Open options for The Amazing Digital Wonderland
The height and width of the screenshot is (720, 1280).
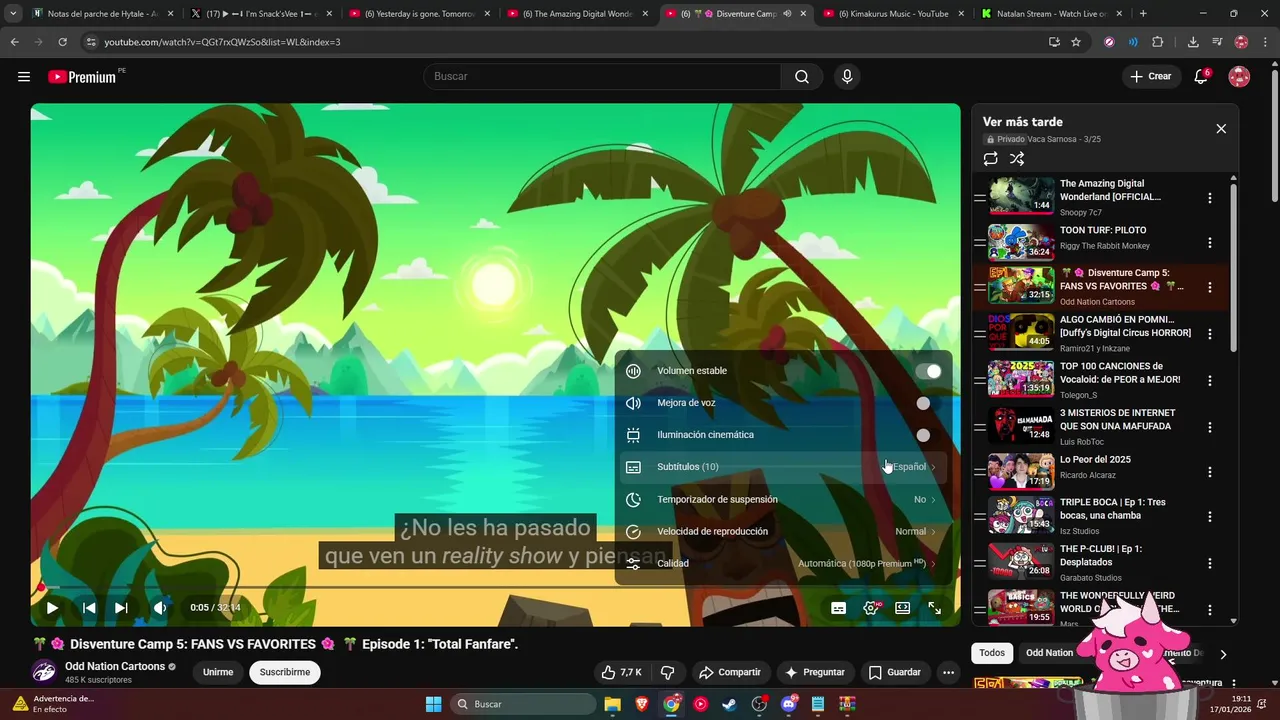[x=1210, y=198]
